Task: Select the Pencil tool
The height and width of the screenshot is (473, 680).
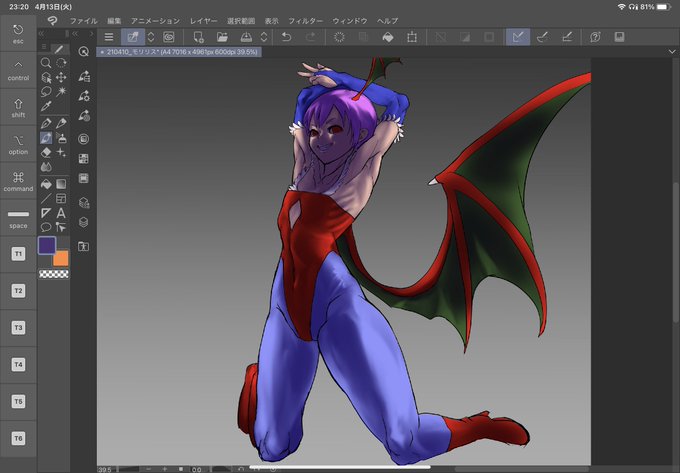Action: point(61,123)
